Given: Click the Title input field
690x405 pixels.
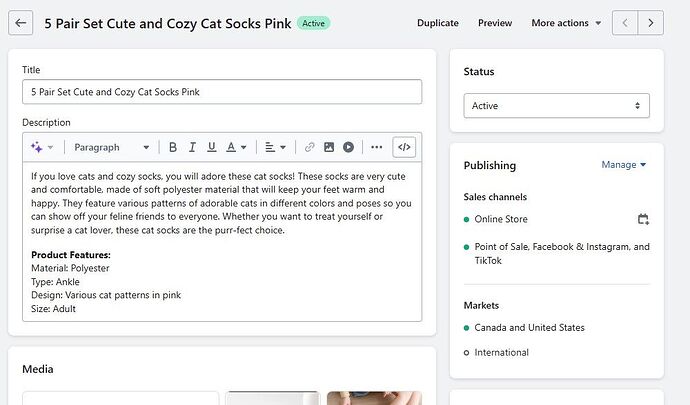Looking at the screenshot, I should coord(222,92).
